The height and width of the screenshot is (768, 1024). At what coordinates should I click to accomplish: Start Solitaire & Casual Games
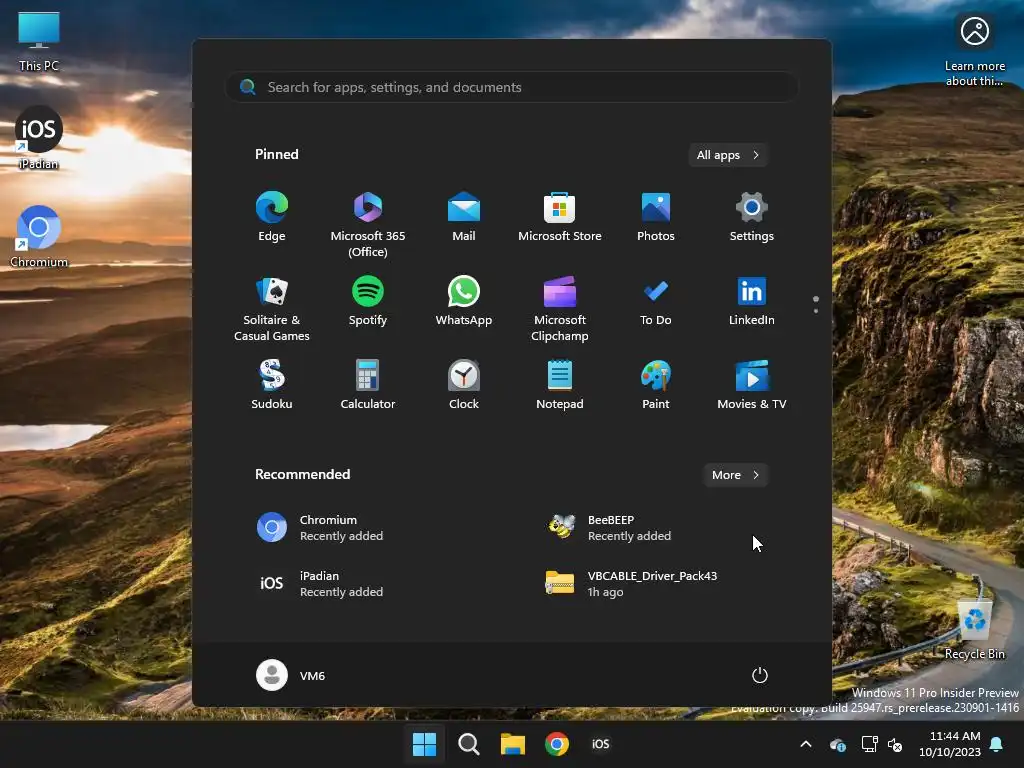point(272,308)
